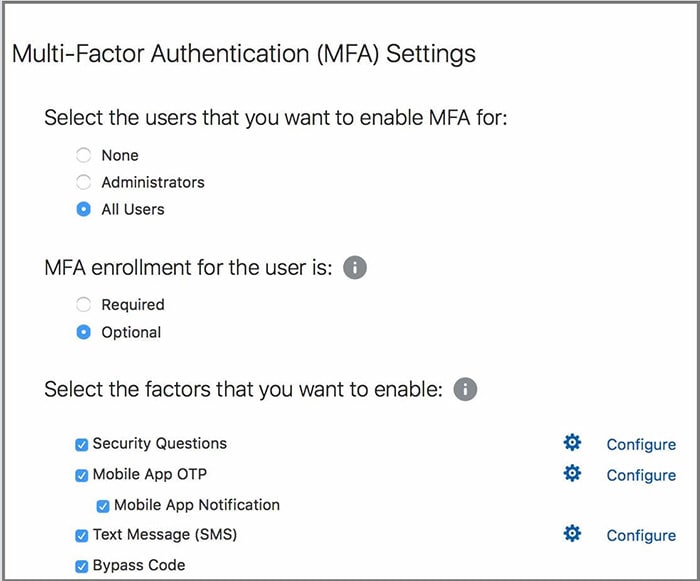This screenshot has height=581, width=700.
Task: Uncheck the Security Questions factor
Action: click(x=82, y=445)
